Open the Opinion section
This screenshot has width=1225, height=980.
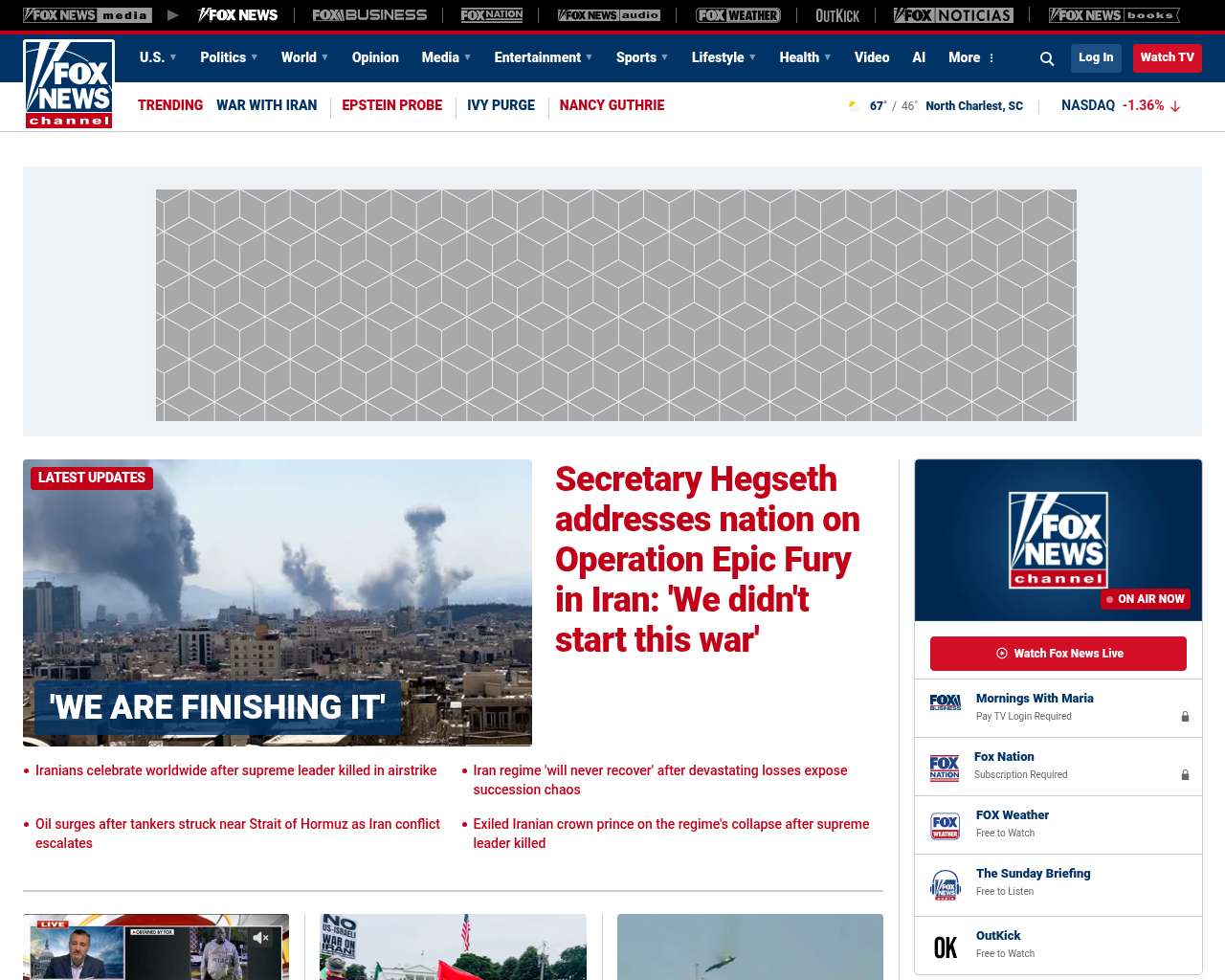[x=375, y=57]
